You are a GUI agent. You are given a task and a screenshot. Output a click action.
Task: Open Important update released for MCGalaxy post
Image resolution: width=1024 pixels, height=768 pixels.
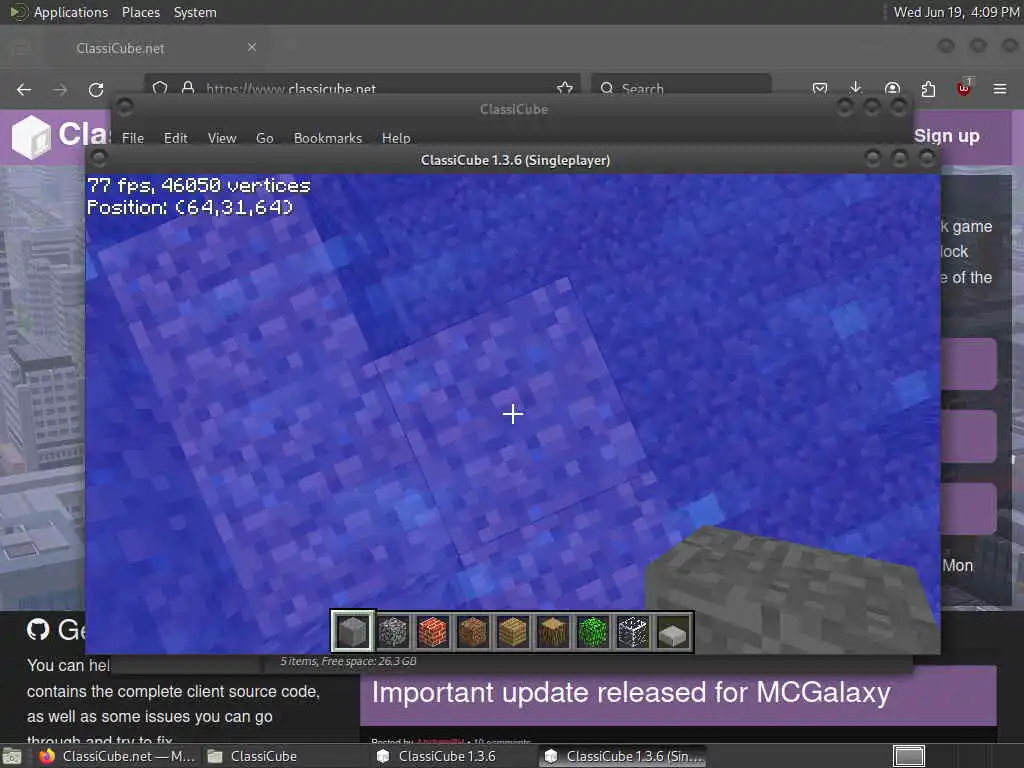631,692
